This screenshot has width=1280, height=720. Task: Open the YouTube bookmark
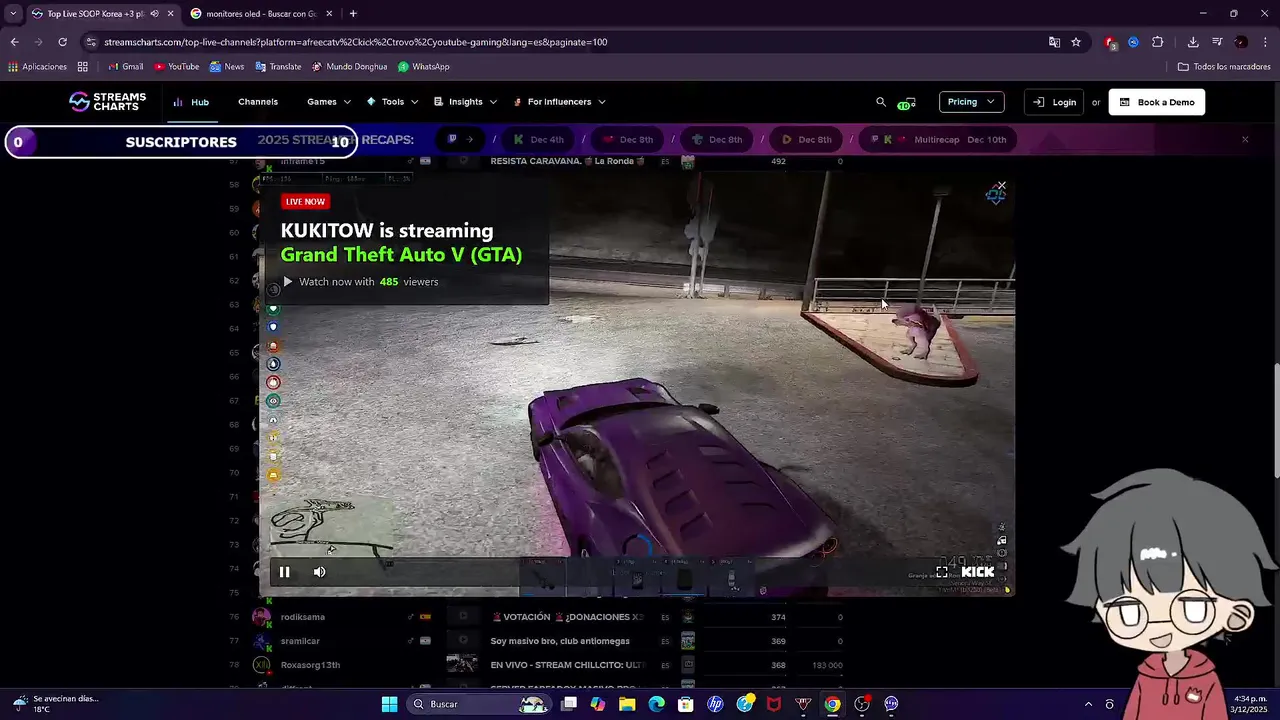coord(176,67)
